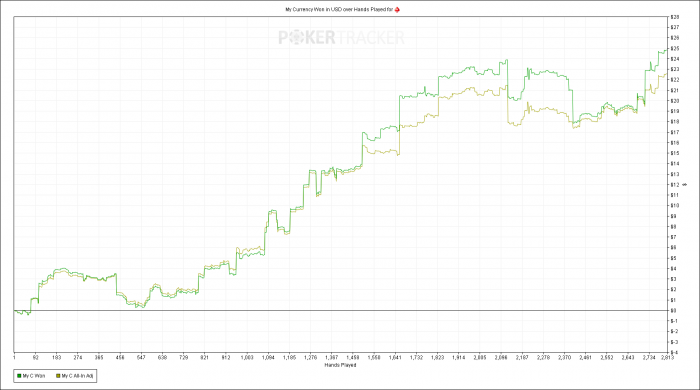Image resolution: width=700 pixels, height=390 pixels.
Task: Click the $25 y-axis tick label
Action: pos(675,48)
